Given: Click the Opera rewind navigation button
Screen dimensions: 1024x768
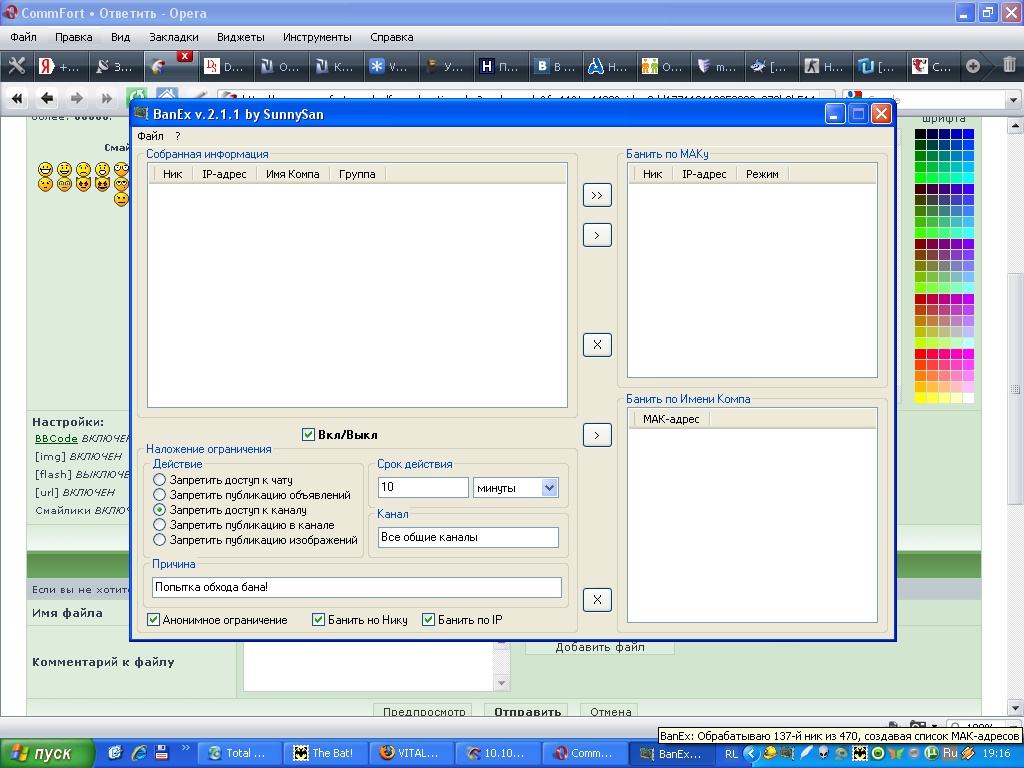Looking at the screenshot, I should [17, 98].
